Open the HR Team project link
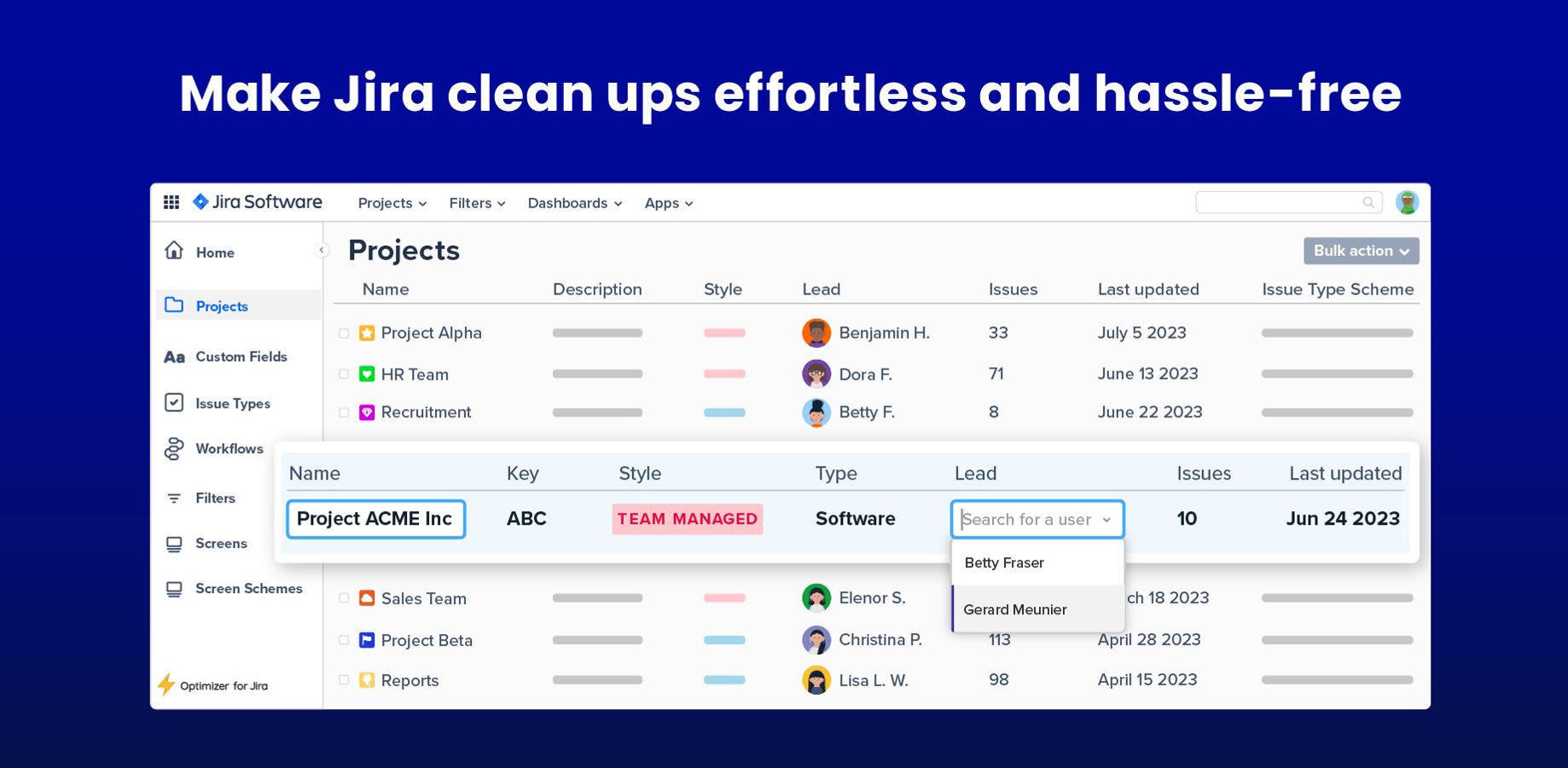The image size is (1568, 768). coord(415,374)
